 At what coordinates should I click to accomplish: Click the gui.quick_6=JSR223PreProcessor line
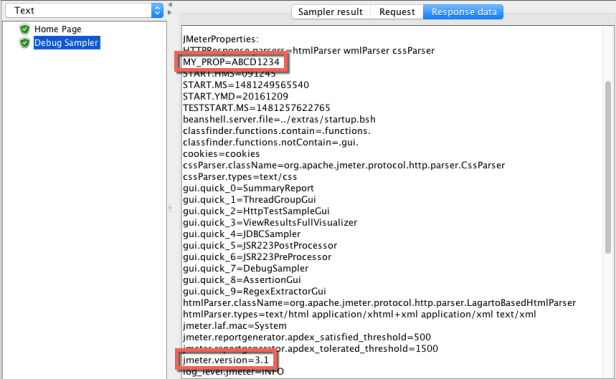point(257,257)
